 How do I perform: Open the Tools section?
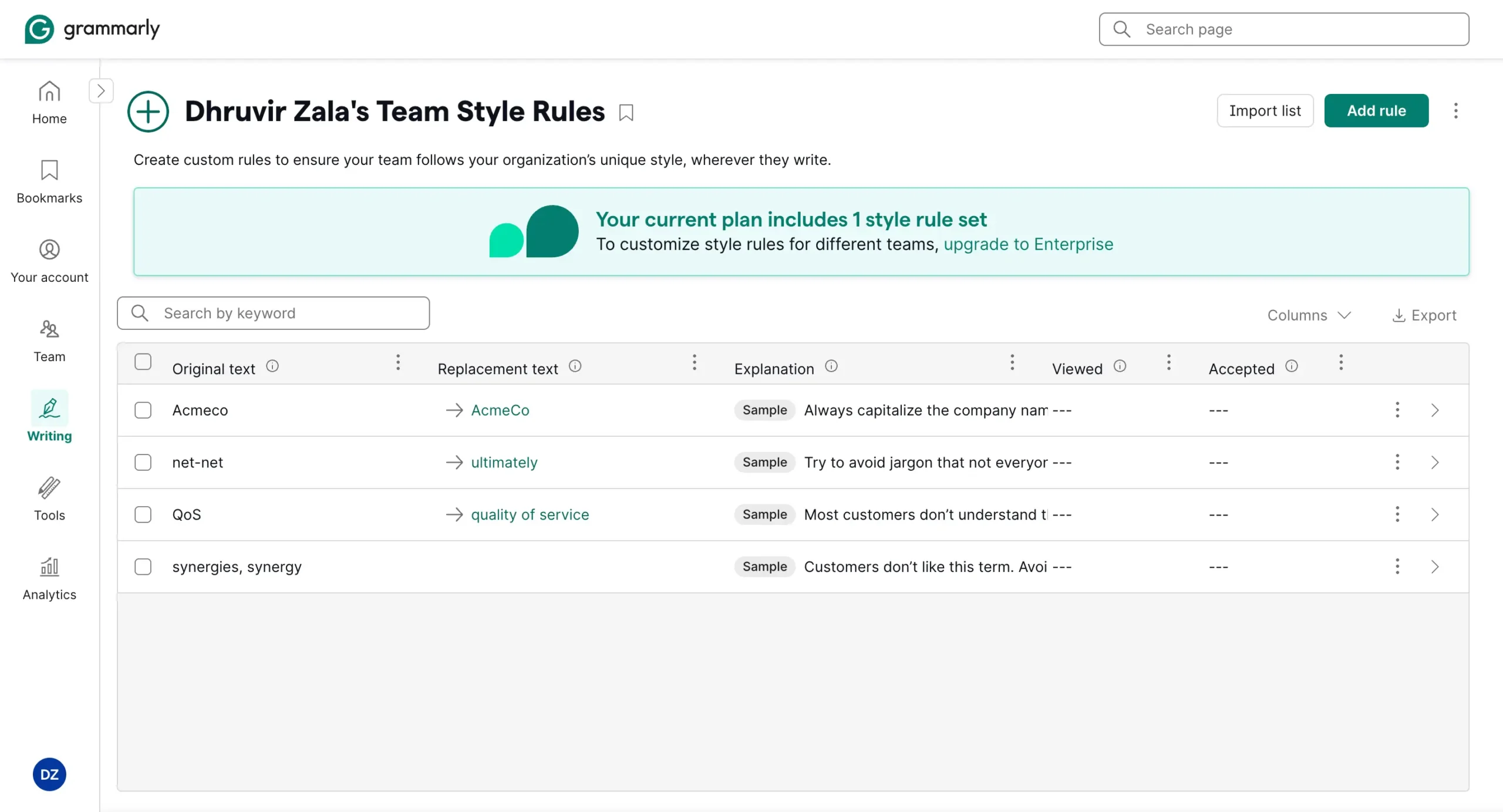[49, 499]
